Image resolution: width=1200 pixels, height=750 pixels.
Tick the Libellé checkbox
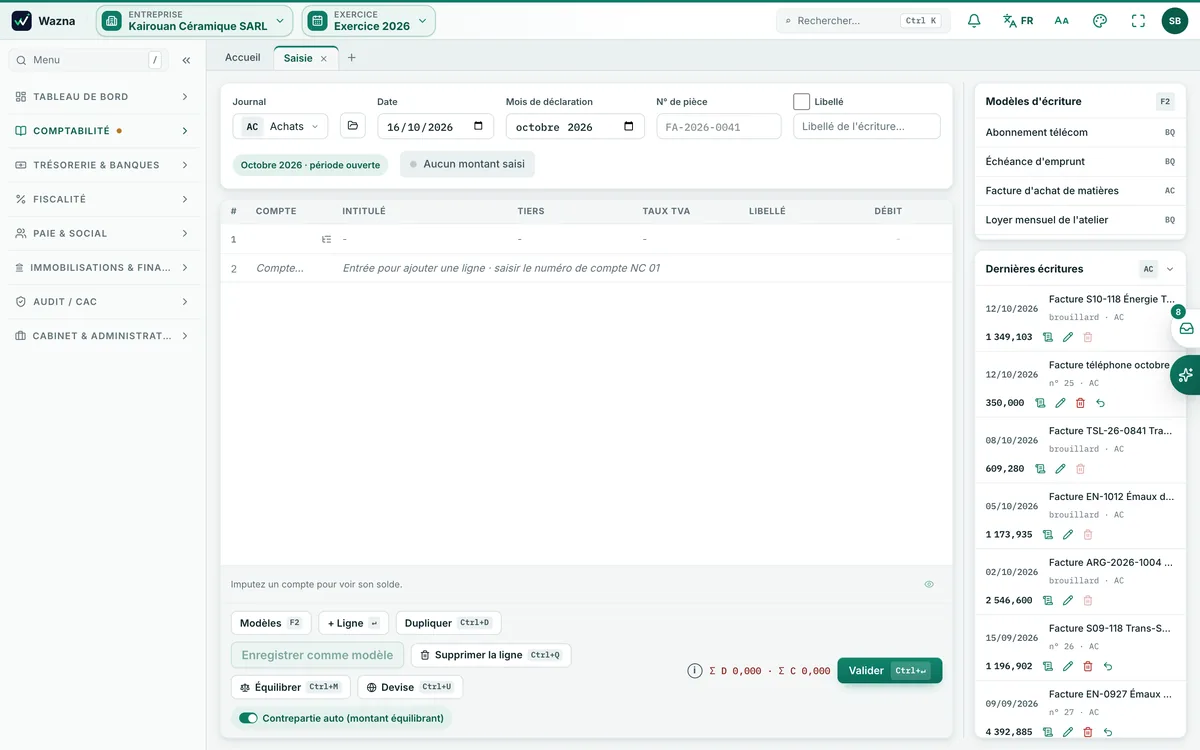(x=801, y=101)
